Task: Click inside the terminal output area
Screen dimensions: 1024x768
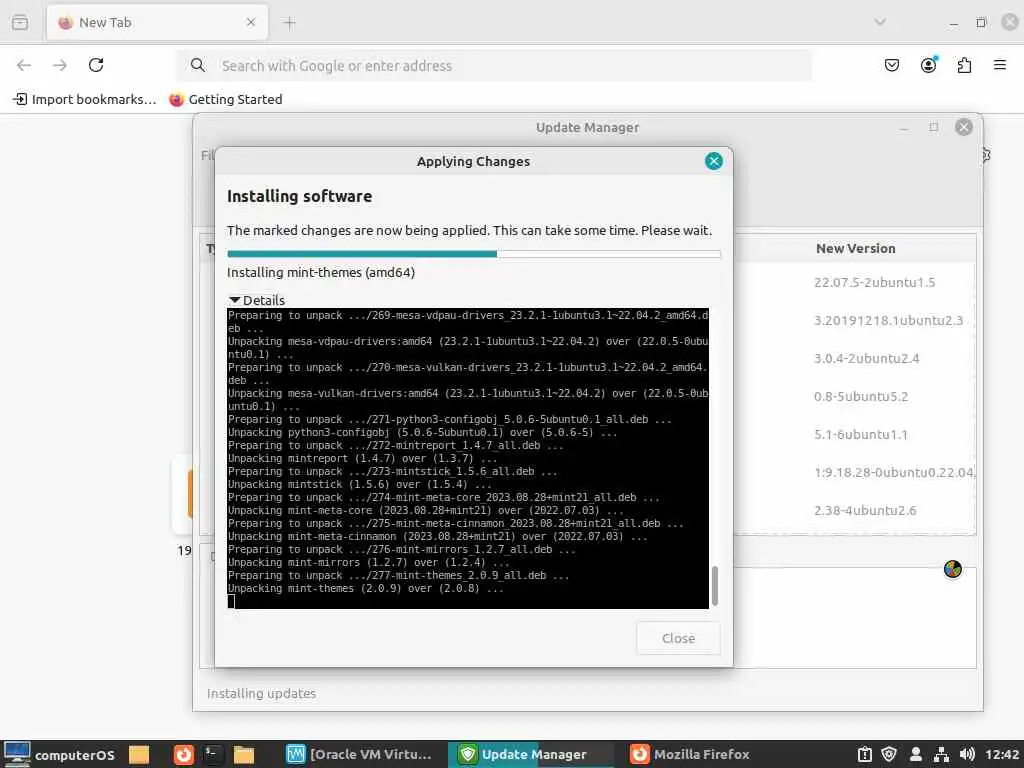Action: 468,458
